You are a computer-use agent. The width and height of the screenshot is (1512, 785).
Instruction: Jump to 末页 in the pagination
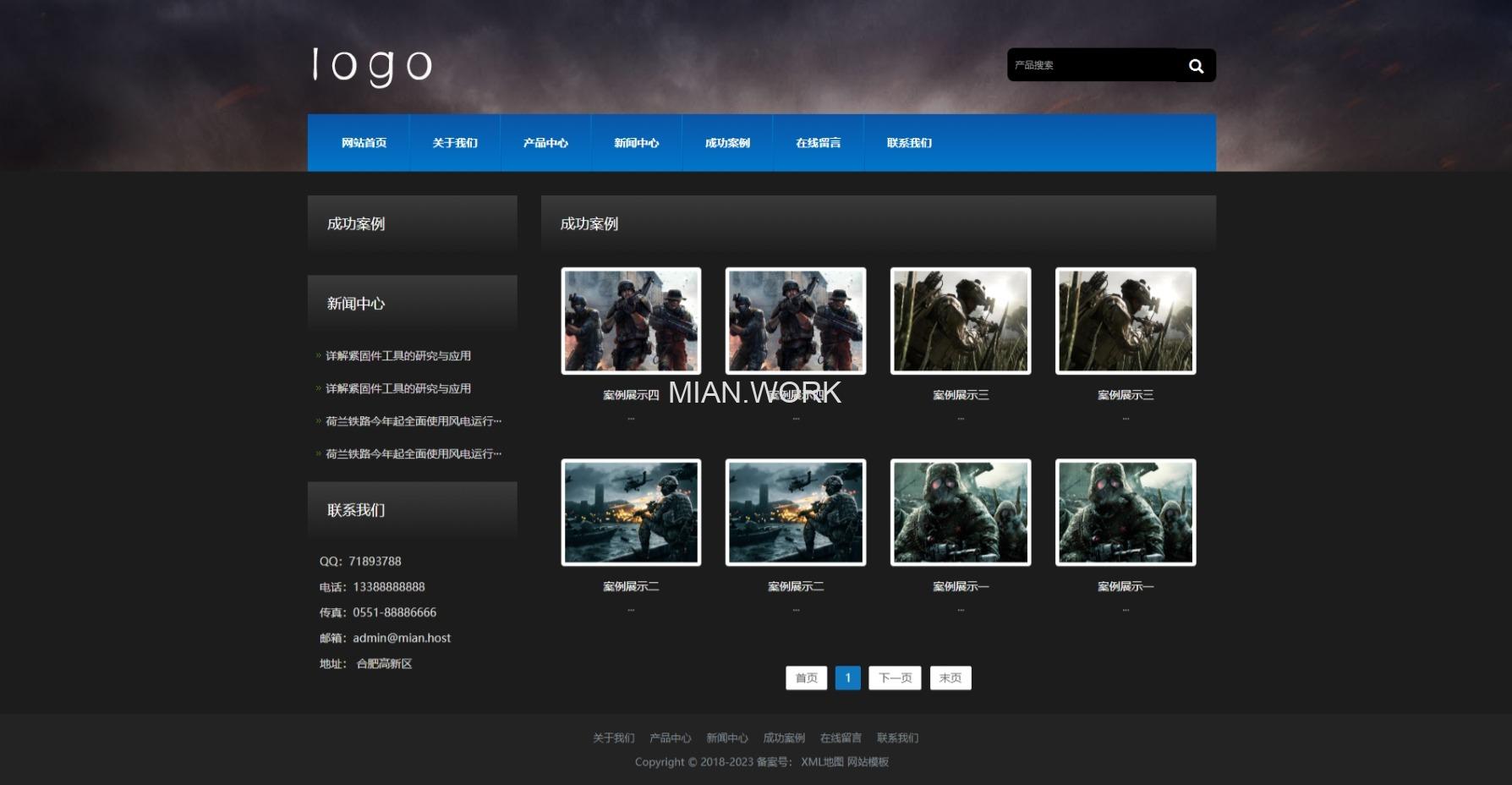coord(950,678)
